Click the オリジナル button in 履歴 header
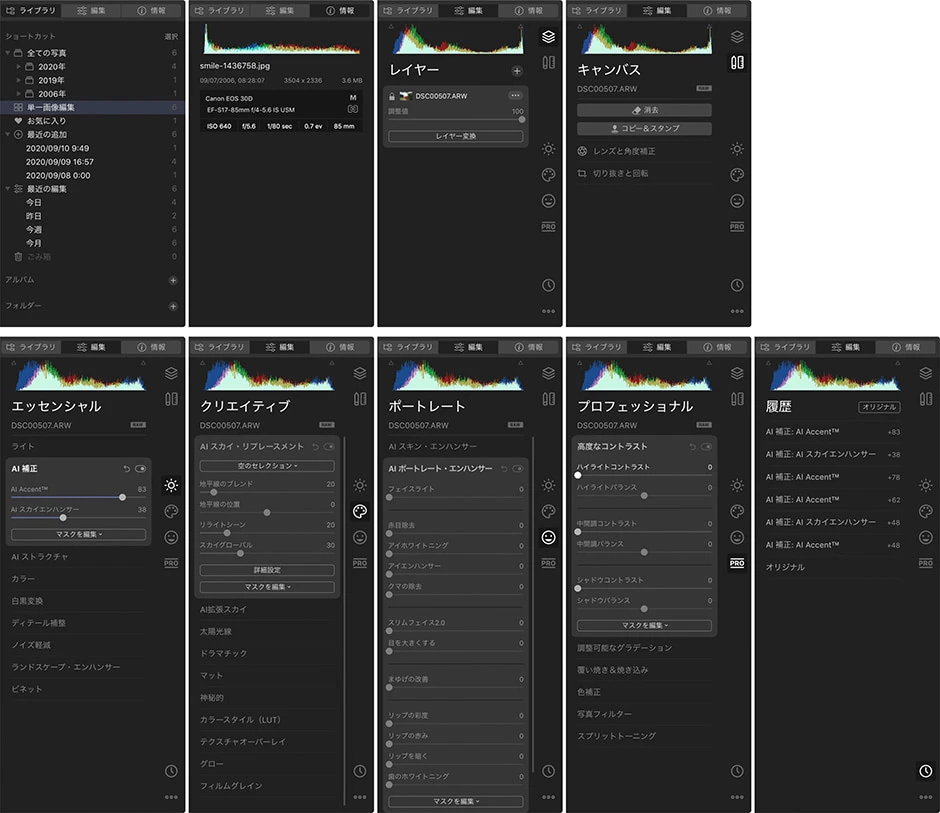This screenshot has height=813, width=940. [x=879, y=407]
